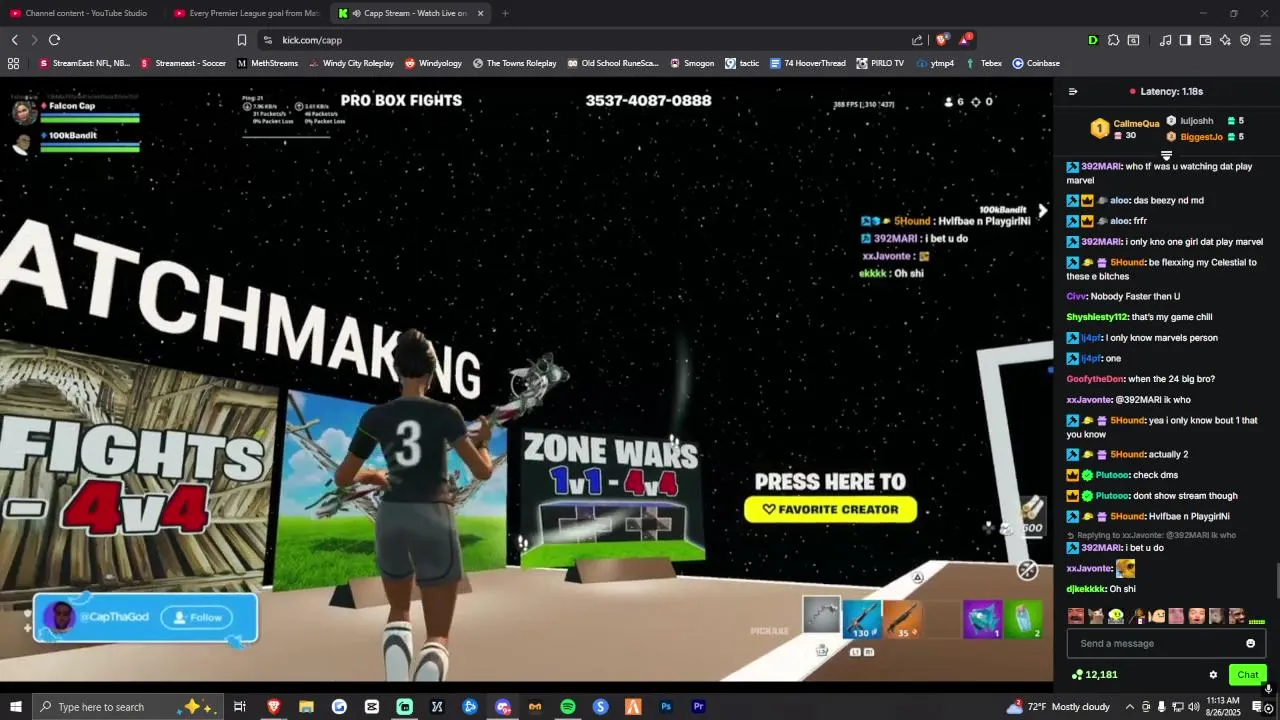Open the tactic bookmark
Screen dimensions: 1280x720
(x=741, y=63)
